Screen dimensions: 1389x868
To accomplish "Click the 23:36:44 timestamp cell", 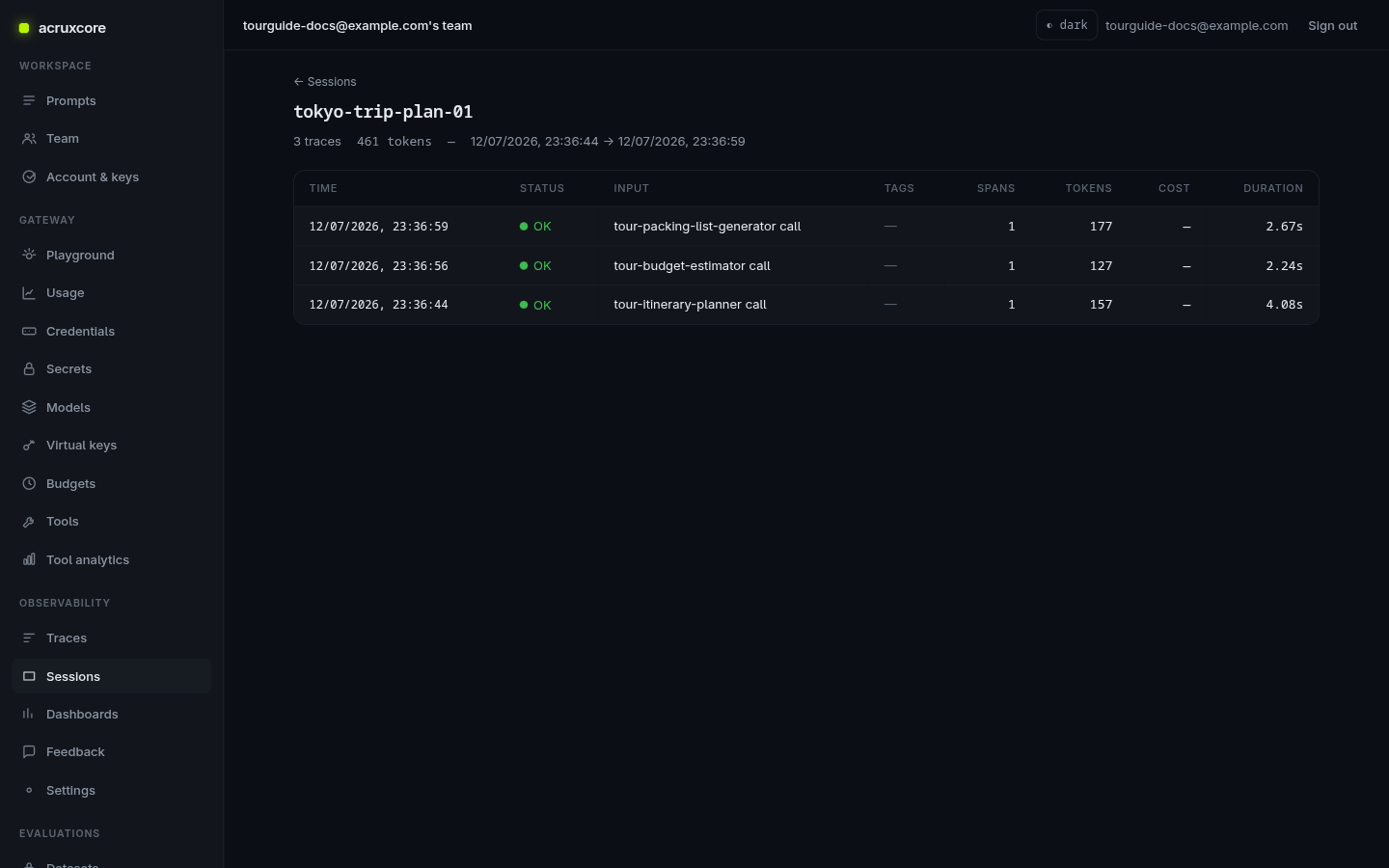I will click(x=378, y=305).
